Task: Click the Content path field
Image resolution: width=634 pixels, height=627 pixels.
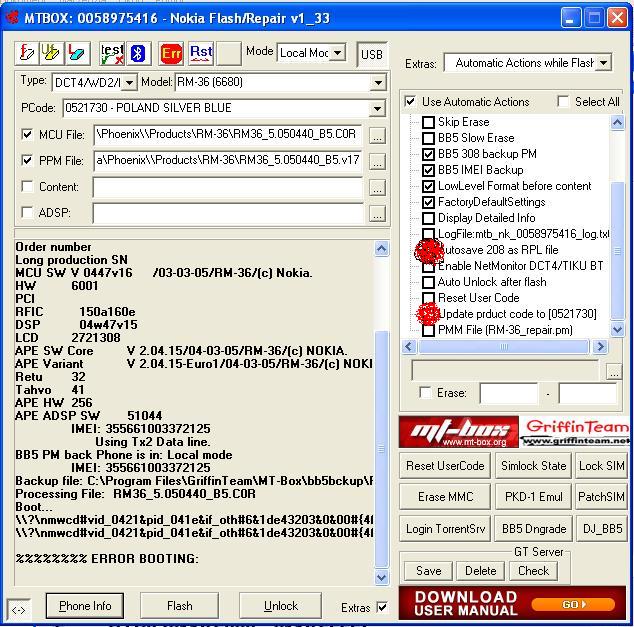Action: [x=228, y=187]
